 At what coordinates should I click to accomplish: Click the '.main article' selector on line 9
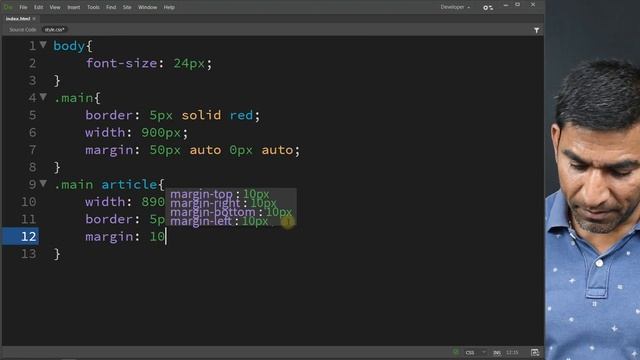coord(106,184)
